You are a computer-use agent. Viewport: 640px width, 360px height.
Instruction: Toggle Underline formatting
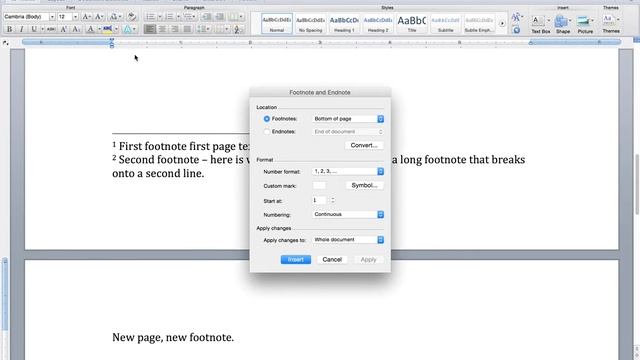(x=34, y=29)
